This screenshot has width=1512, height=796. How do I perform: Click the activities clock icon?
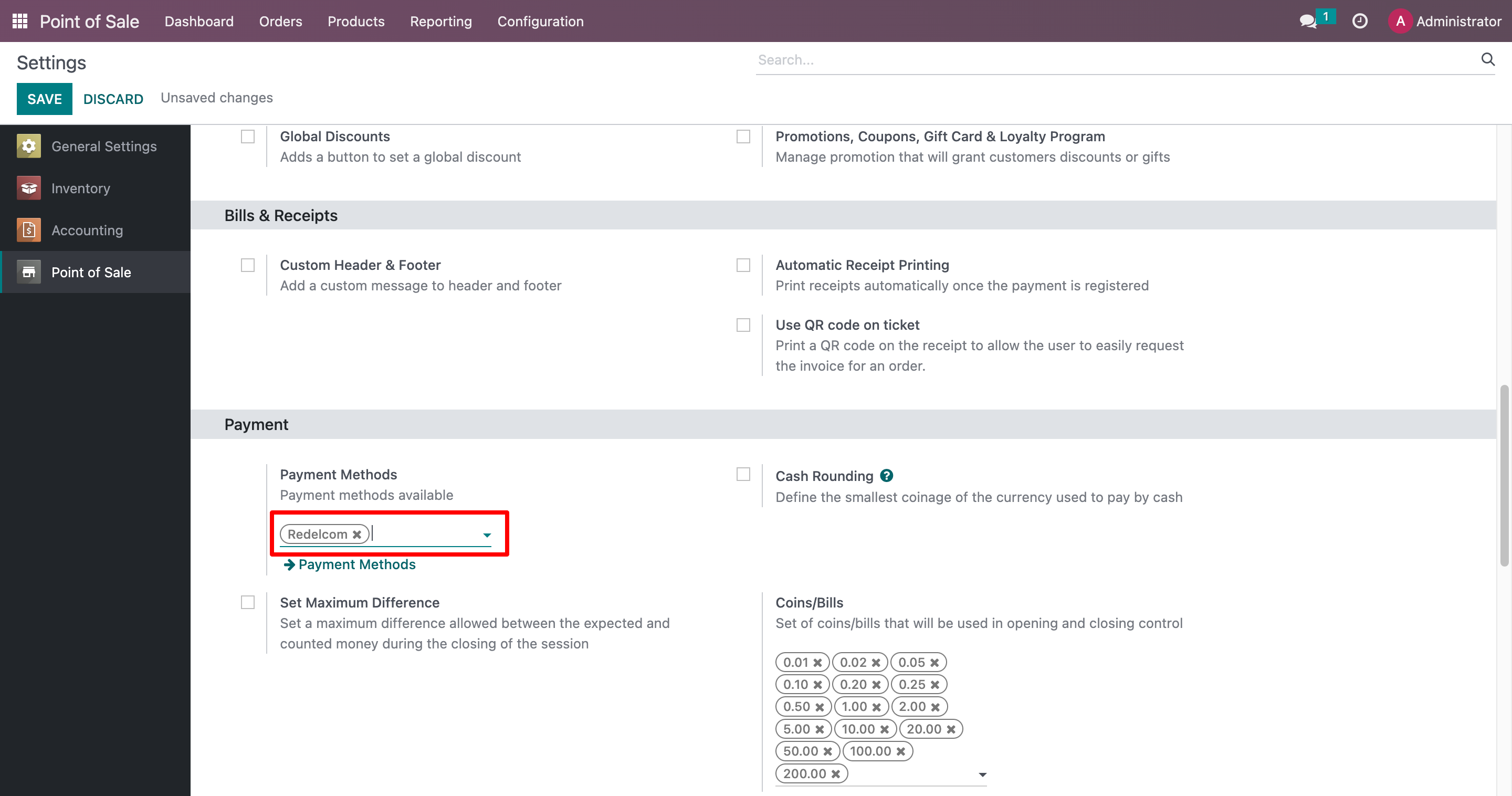(x=1359, y=22)
